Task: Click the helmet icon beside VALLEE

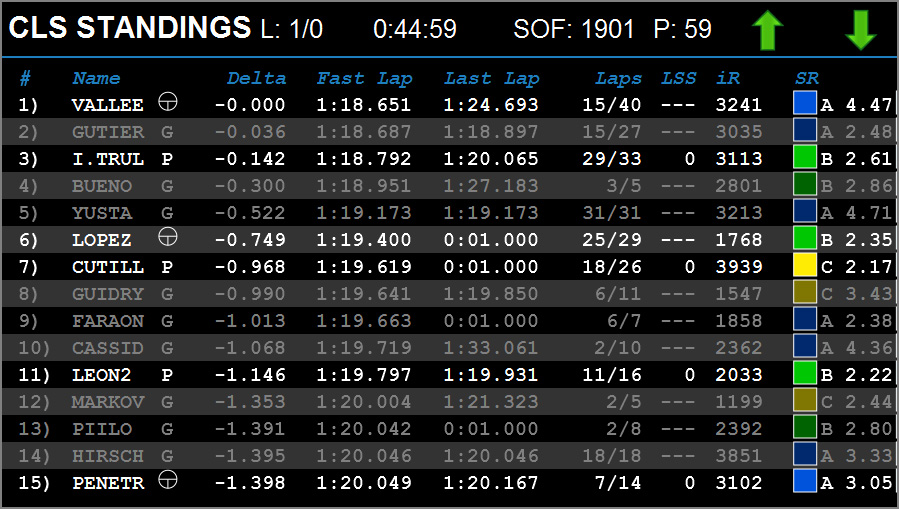Action: tap(167, 102)
